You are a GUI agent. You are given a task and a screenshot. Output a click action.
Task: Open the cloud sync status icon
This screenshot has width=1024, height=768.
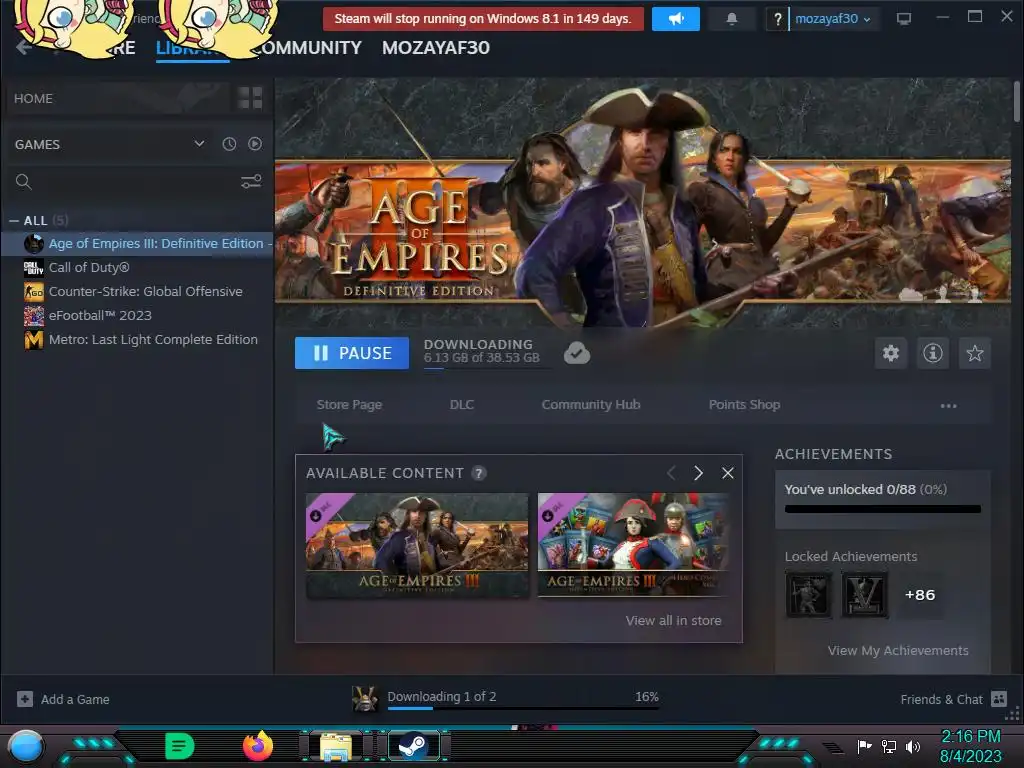pyautogui.click(x=577, y=353)
